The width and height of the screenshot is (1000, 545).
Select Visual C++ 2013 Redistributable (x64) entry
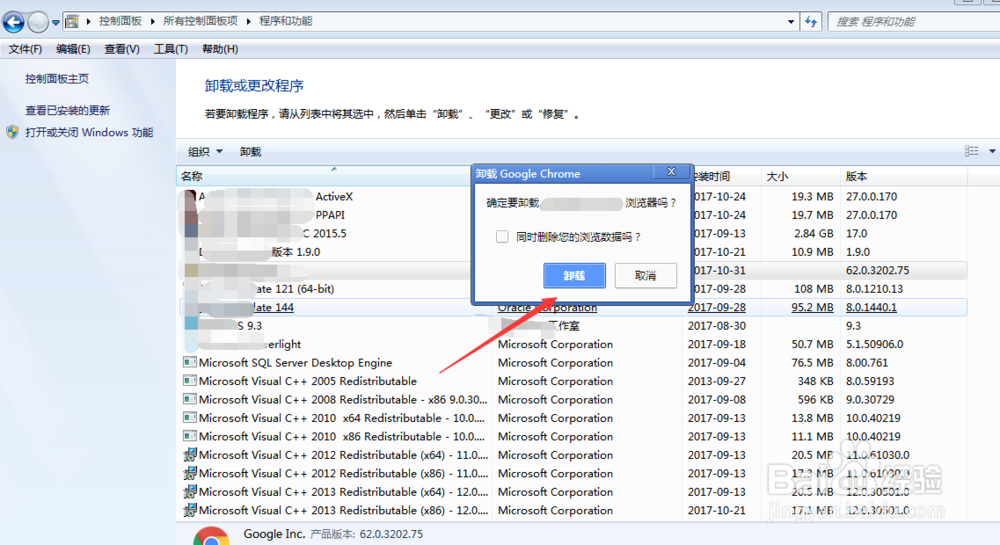coord(573,492)
